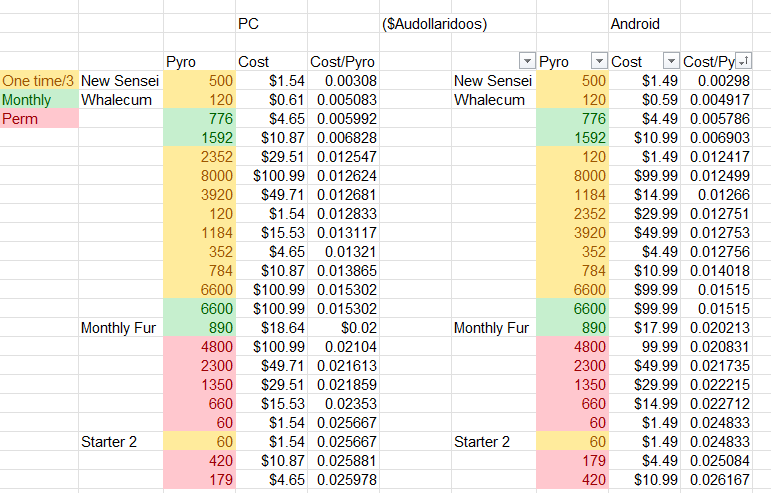Select the "($Audollaridoos)" cell

[x=415, y=24]
